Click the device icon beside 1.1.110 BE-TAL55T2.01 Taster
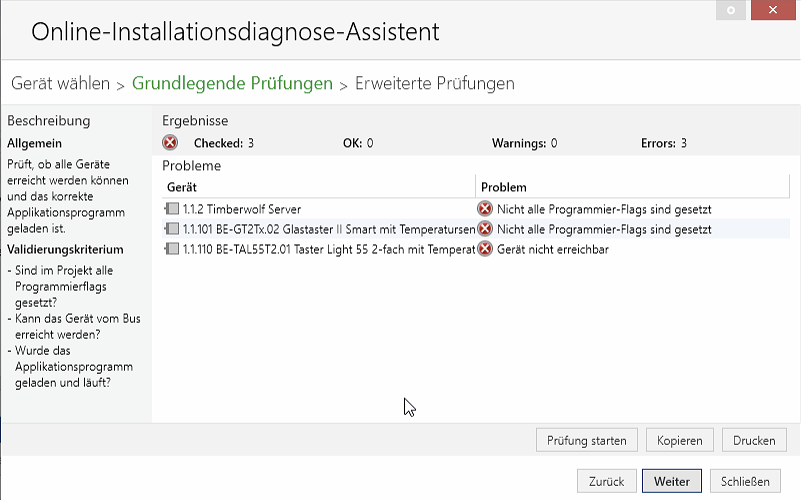 point(172,249)
